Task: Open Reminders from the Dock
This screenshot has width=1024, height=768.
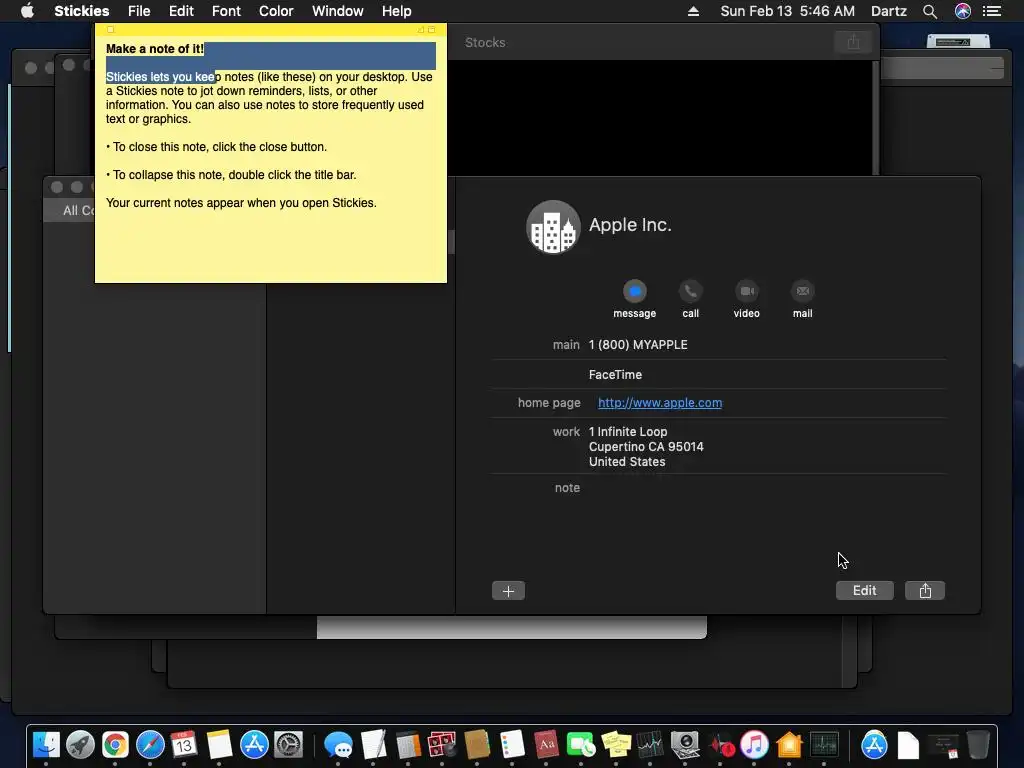Action: click(511, 744)
